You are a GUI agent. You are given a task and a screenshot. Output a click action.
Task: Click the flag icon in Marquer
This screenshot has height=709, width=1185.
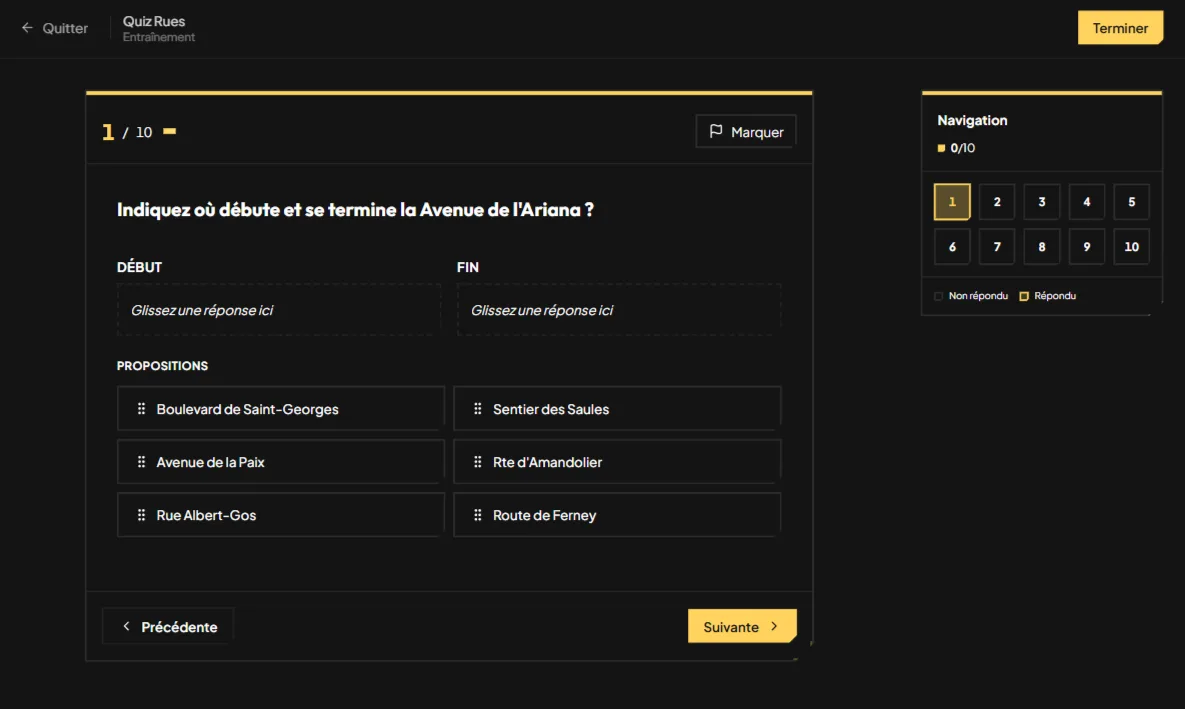click(716, 132)
